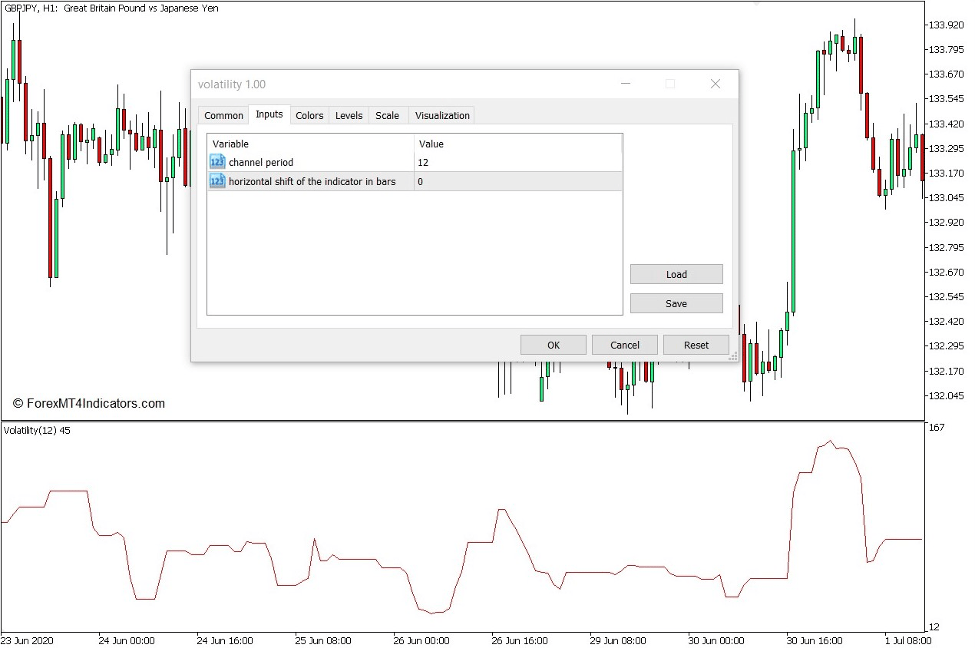Reset the indicator parameters
Viewport: 977px width, 650px height.
click(x=695, y=344)
